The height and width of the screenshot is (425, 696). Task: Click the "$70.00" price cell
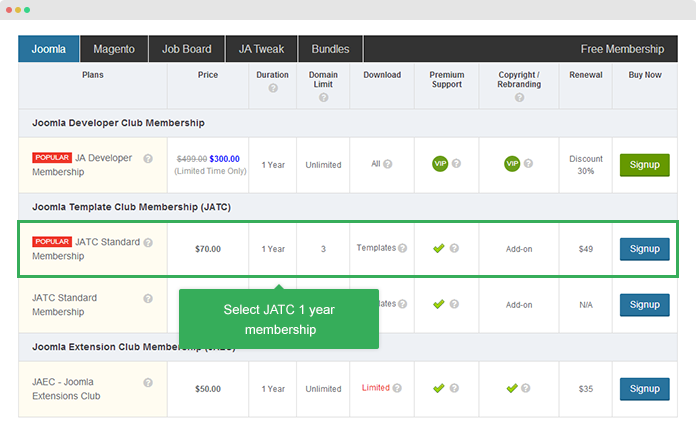[x=208, y=249]
